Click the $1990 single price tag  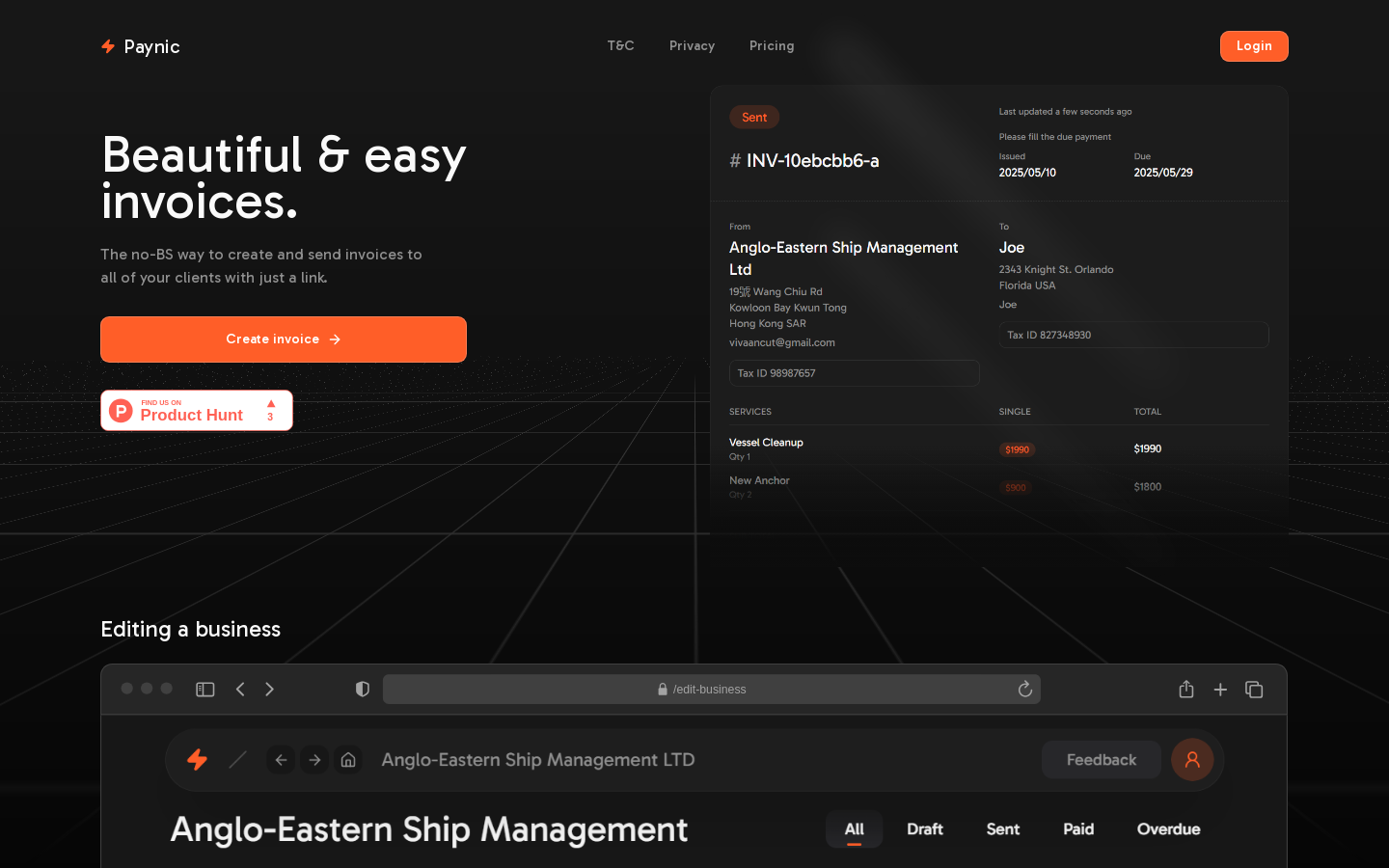(1017, 449)
